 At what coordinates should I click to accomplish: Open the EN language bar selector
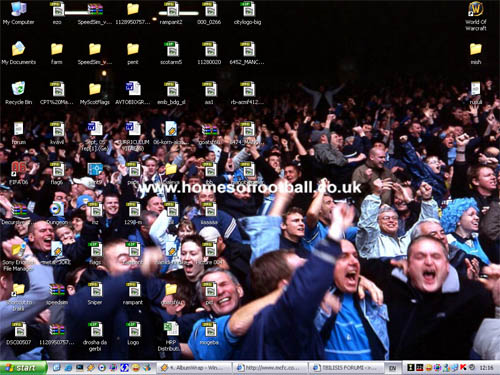pos(392,368)
